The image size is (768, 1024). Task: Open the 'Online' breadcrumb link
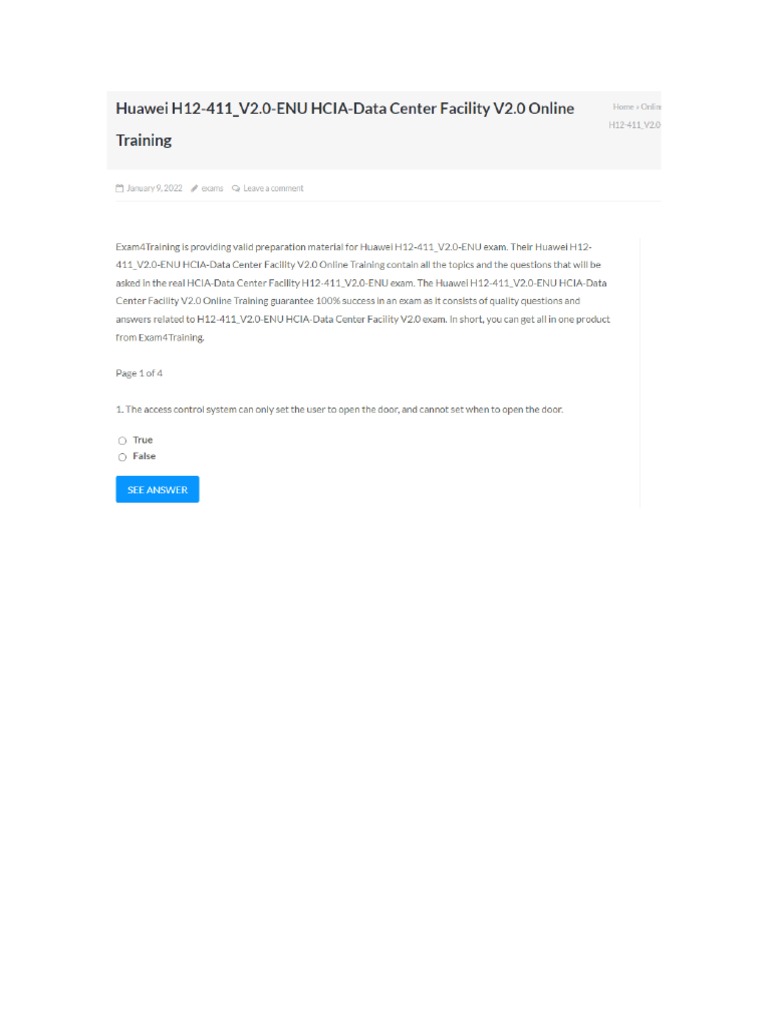(x=650, y=106)
